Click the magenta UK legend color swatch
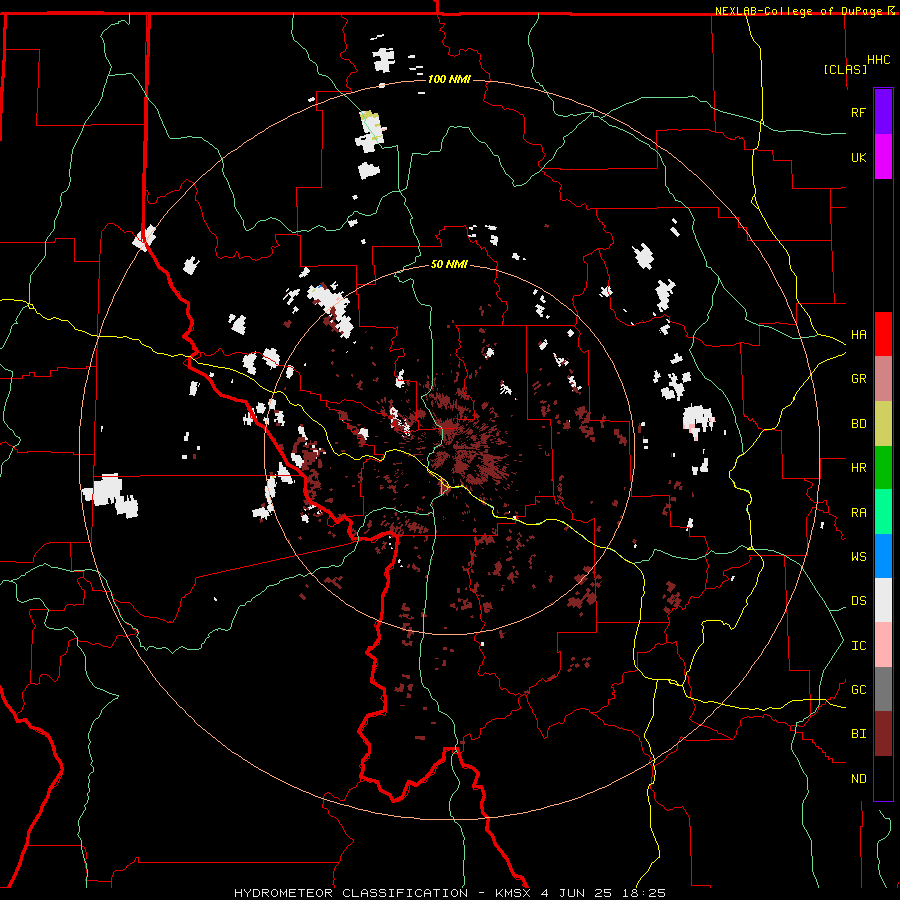Screen dimensions: 900x900 [x=883, y=157]
